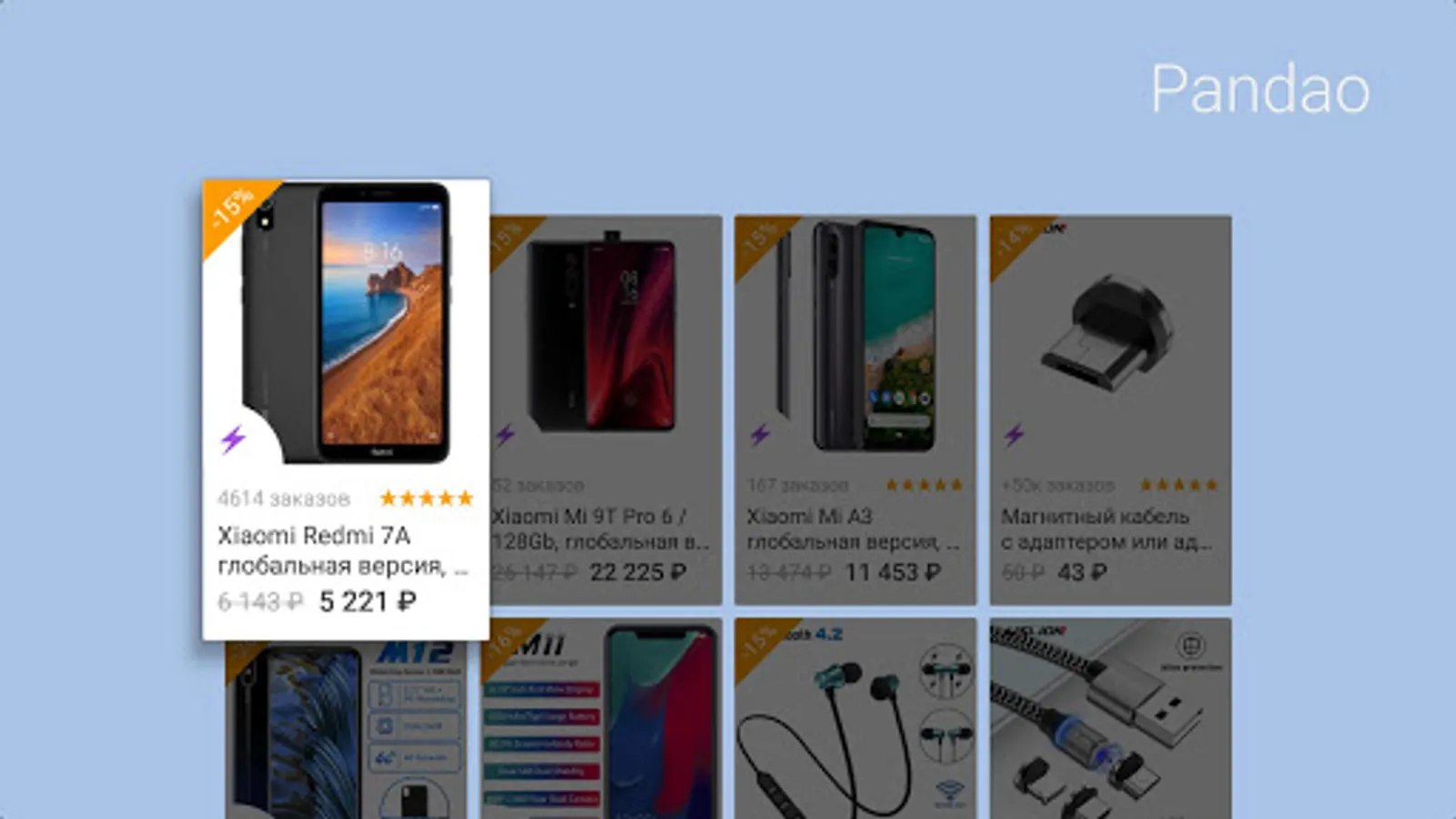Click the star rating on Xiaomi Mi A3
The height and width of the screenshot is (819, 1456).
(925, 485)
